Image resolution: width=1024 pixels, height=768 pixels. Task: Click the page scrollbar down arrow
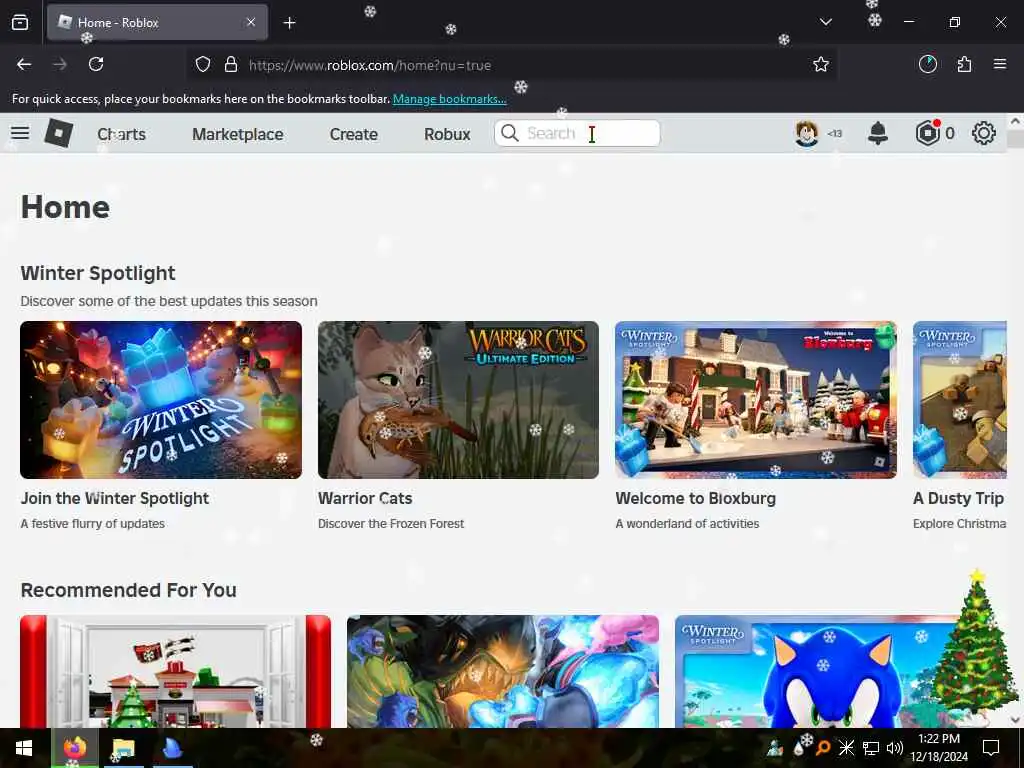click(1015, 720)
